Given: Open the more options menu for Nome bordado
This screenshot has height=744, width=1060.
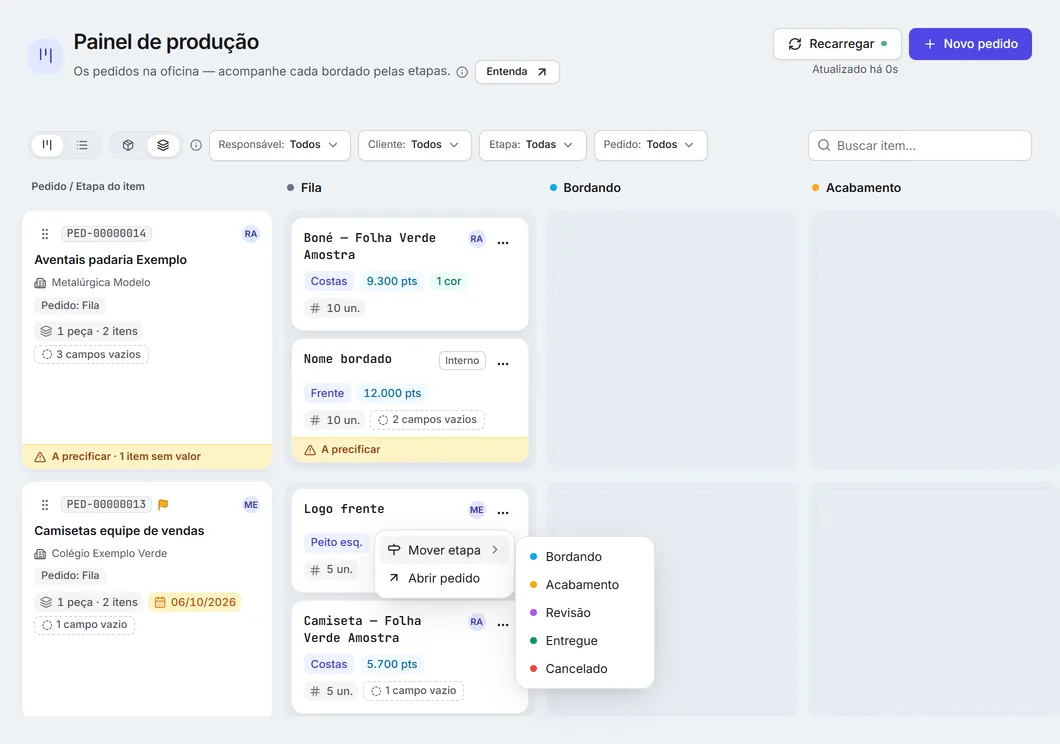Looking at the screenshot, I should click(x=503, y=364).
